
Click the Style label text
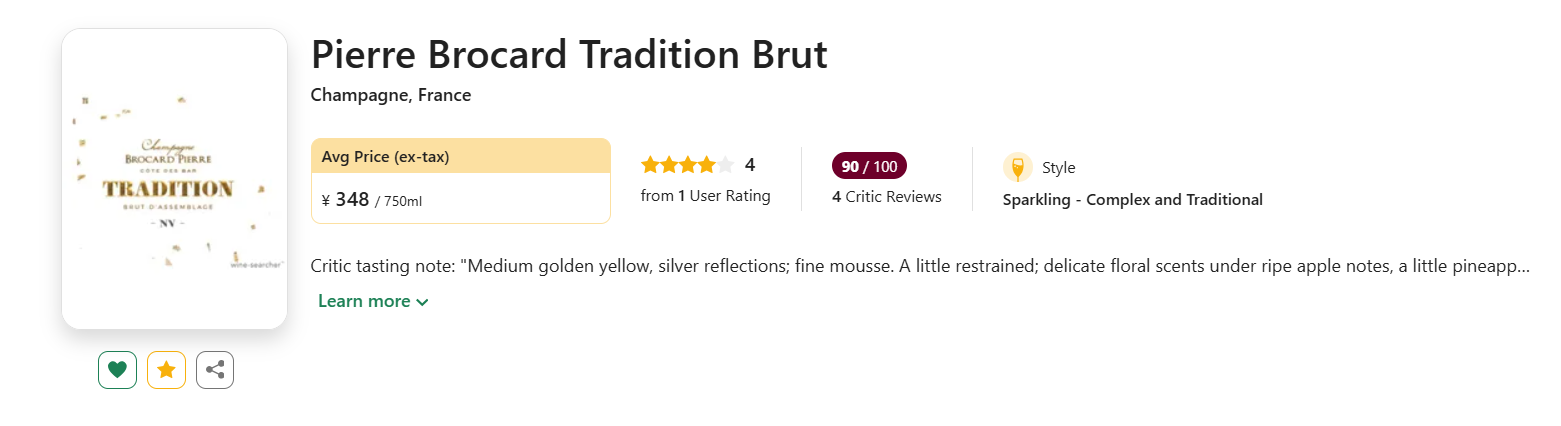pyautogui.click(x=1058, y=168)
